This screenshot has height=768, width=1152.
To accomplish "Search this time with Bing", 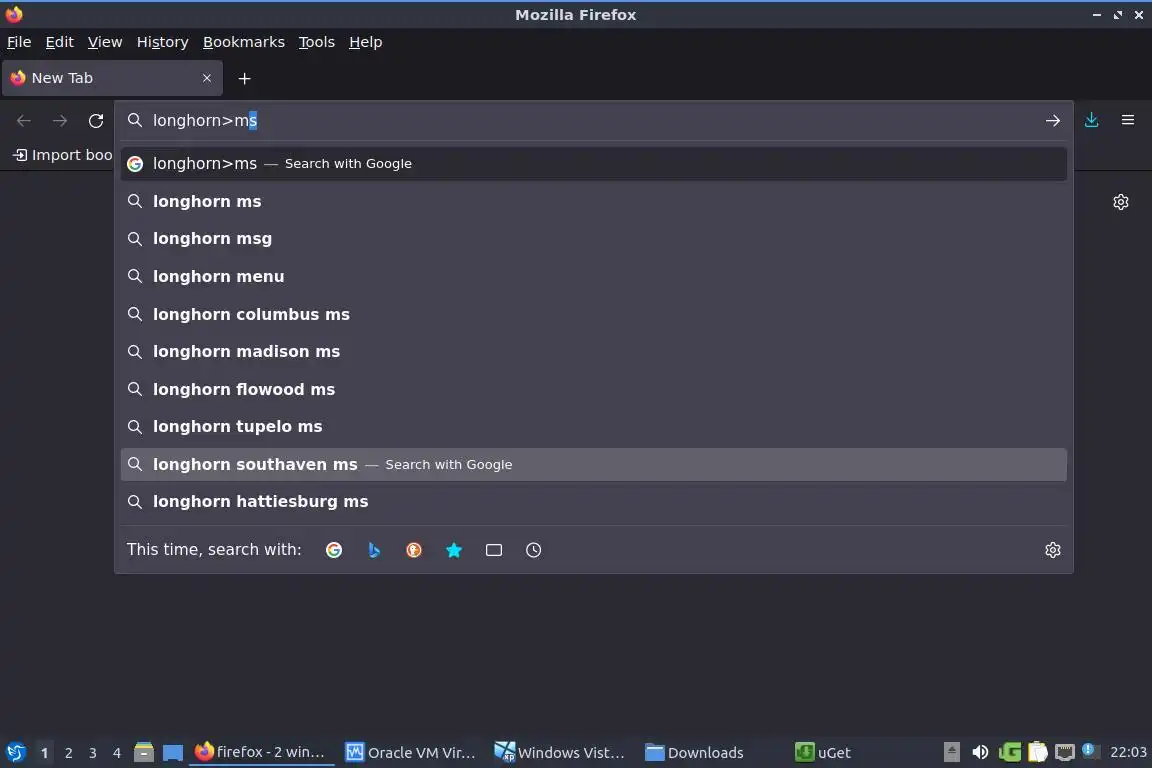I will [x=374, y=550].
